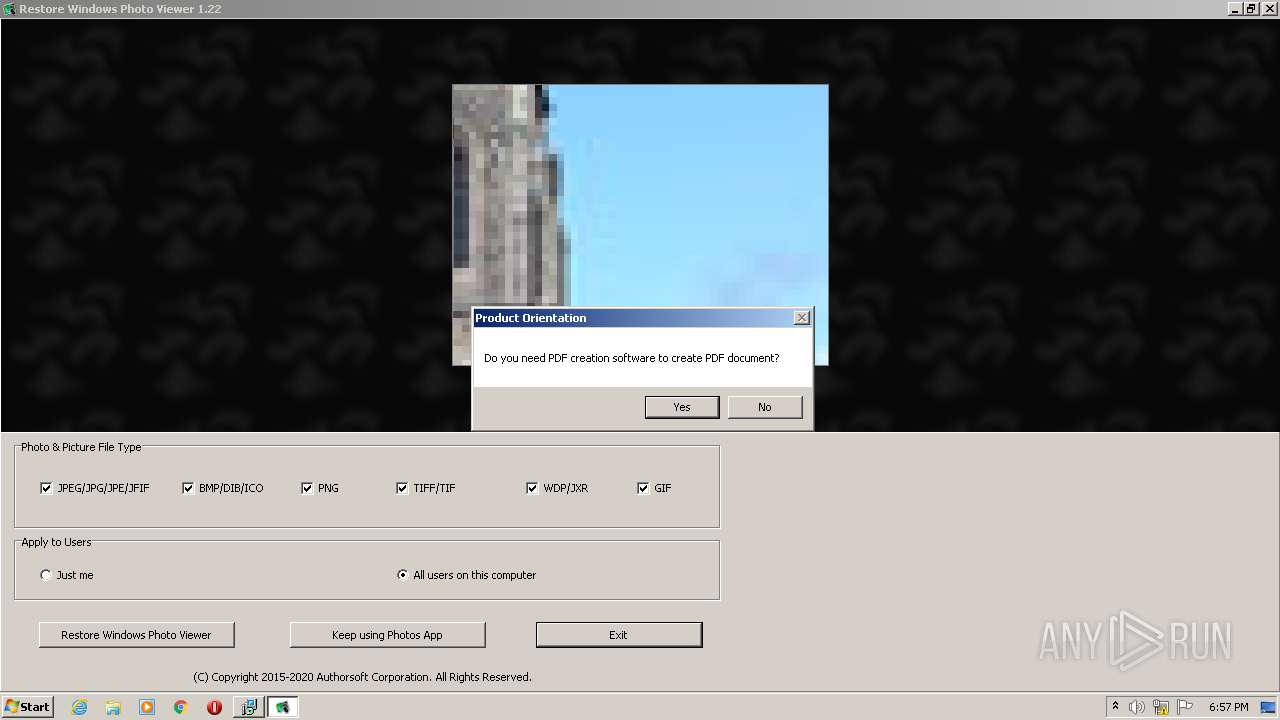Click the 6:57 PM system clock
This screenshot has height=720, width=1280.
click(x=1228, y=707)
